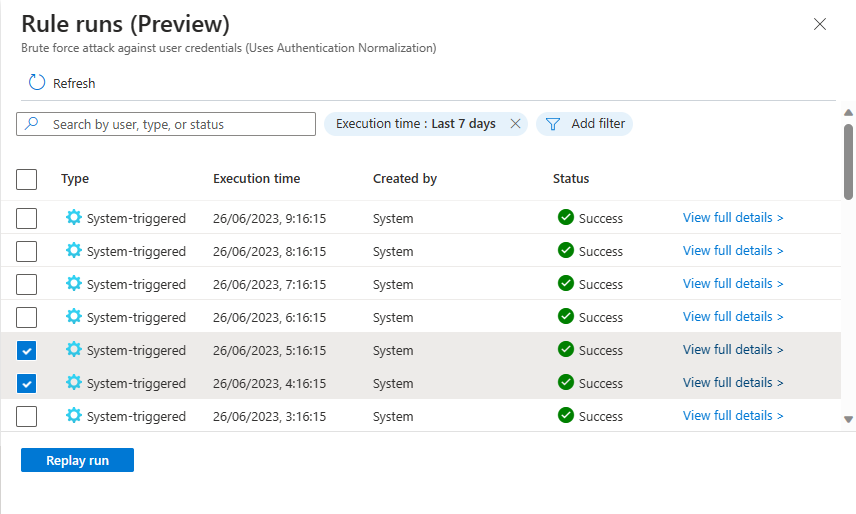This screenshot has height=514, width=856.
Task: Click the gear icon of the 9:16:15 run
Action: [x=73, y=218]
